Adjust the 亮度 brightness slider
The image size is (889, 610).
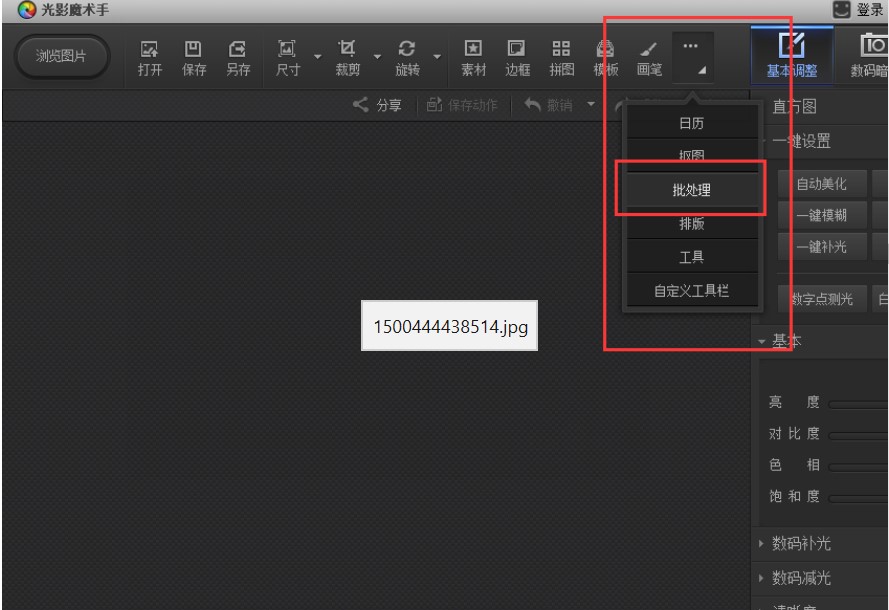point(858,404)
